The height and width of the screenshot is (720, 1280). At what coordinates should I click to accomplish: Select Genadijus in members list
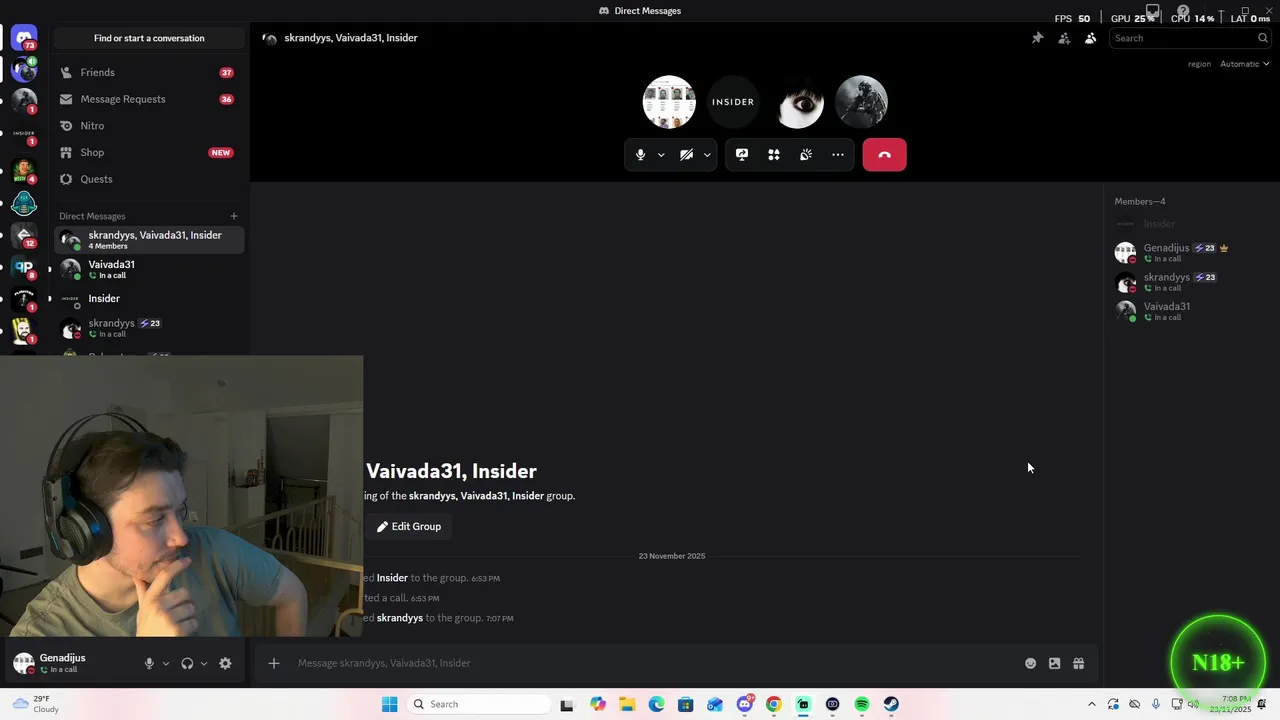(1187, 253)
